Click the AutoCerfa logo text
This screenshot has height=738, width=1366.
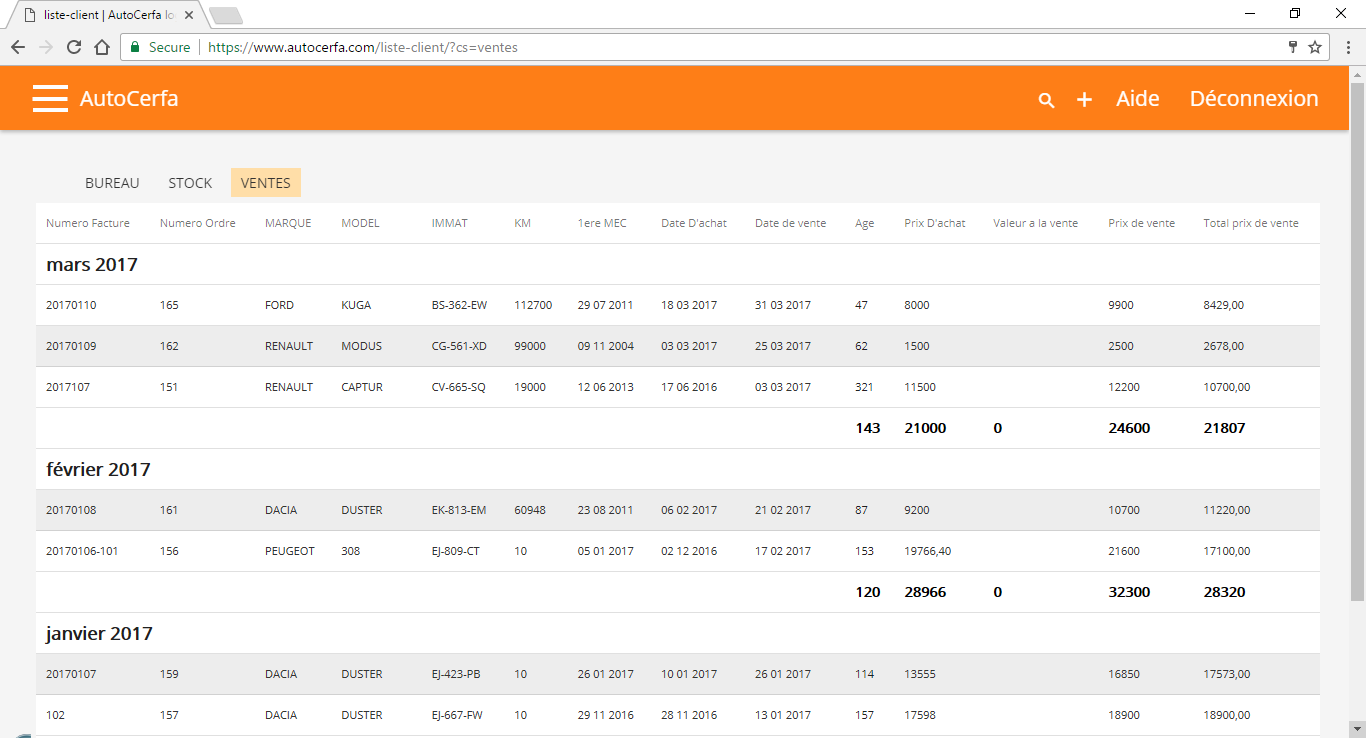[129, 98]
